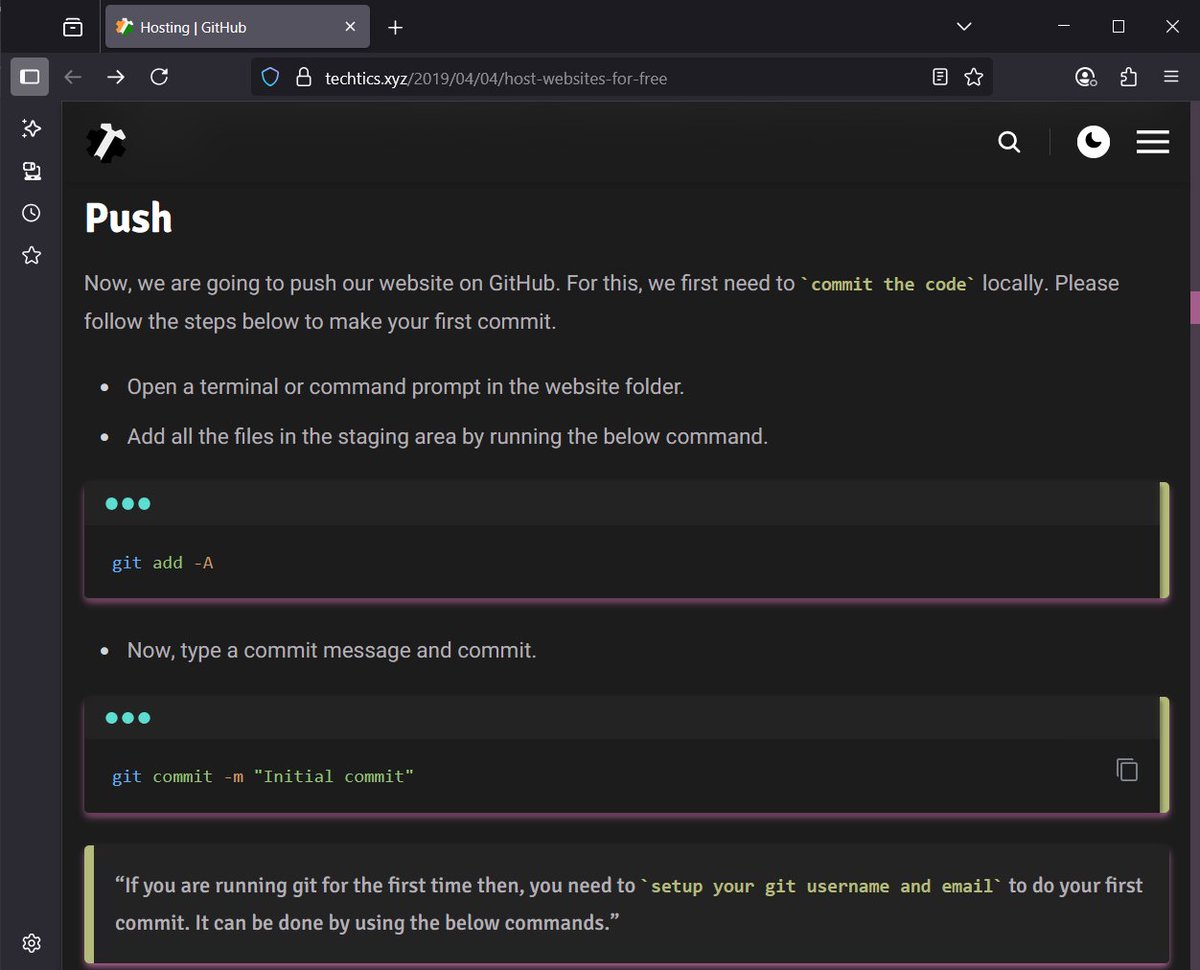This screenshot has height=970, width=1200.
Task: Go back to the previous page
Action: click(x=72, y=77)
